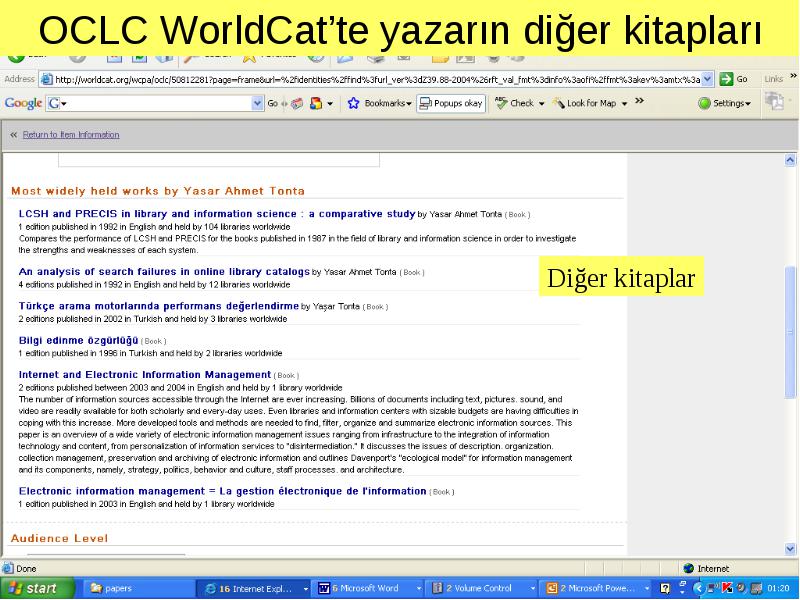Click the Google logo on toolbar
The width and height of the screenshot is (800, 600).
click(23, 103)
